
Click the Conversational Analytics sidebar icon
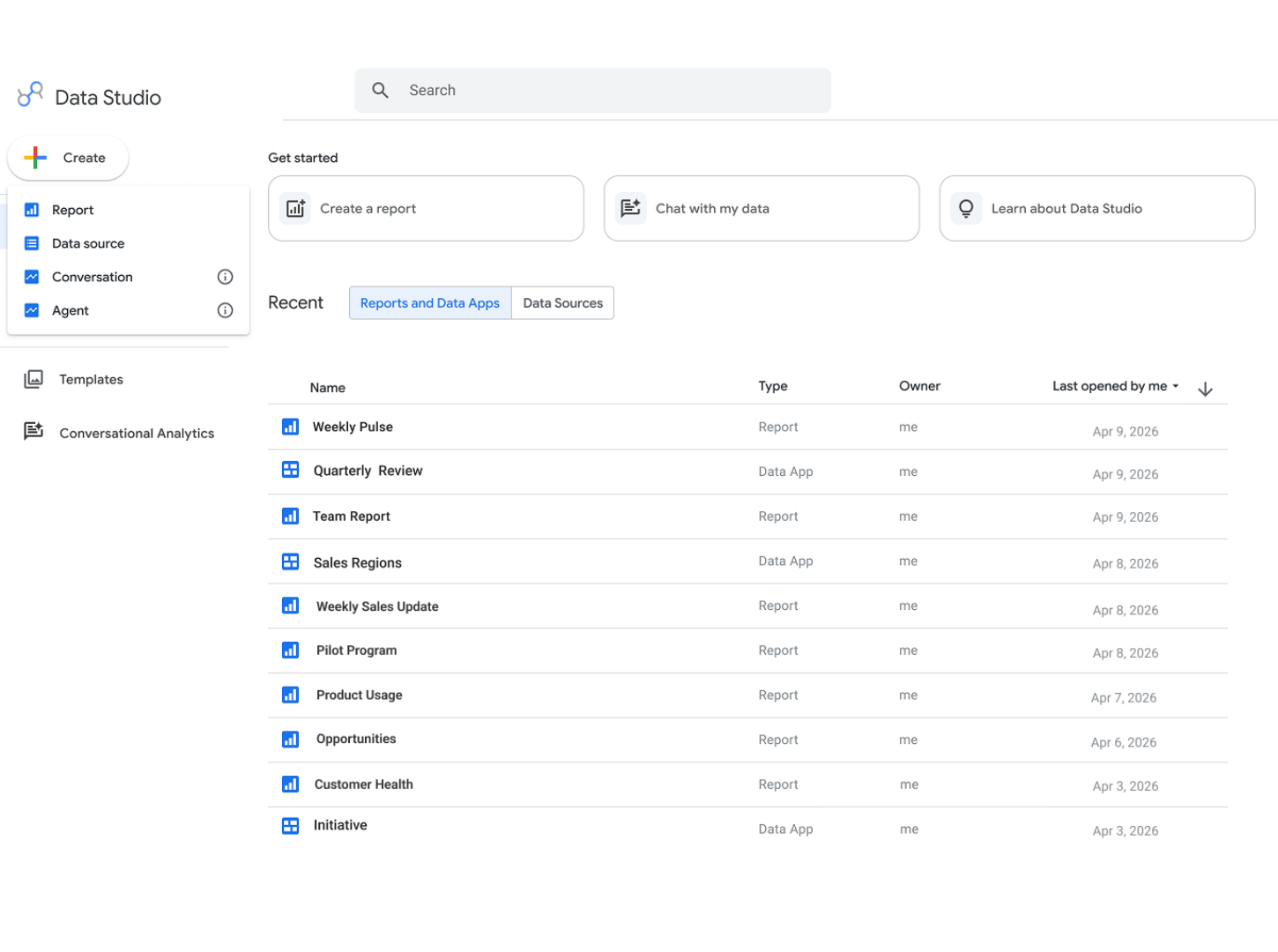pos(33,431)
